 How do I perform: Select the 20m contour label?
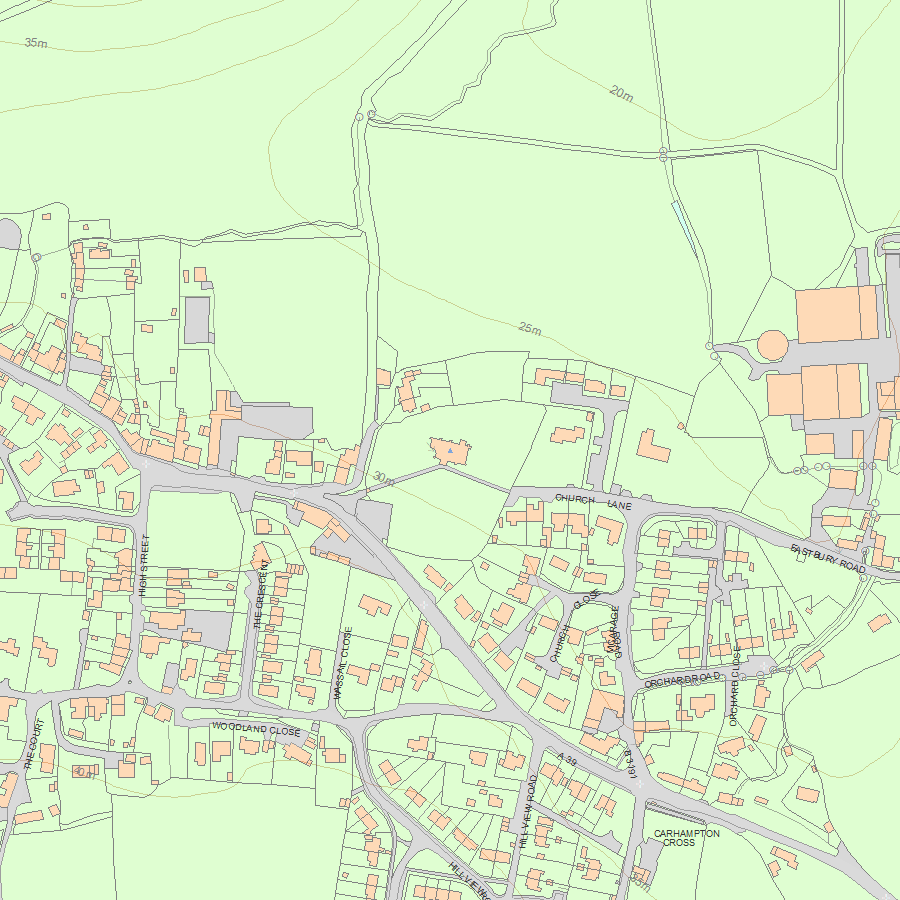622,93
